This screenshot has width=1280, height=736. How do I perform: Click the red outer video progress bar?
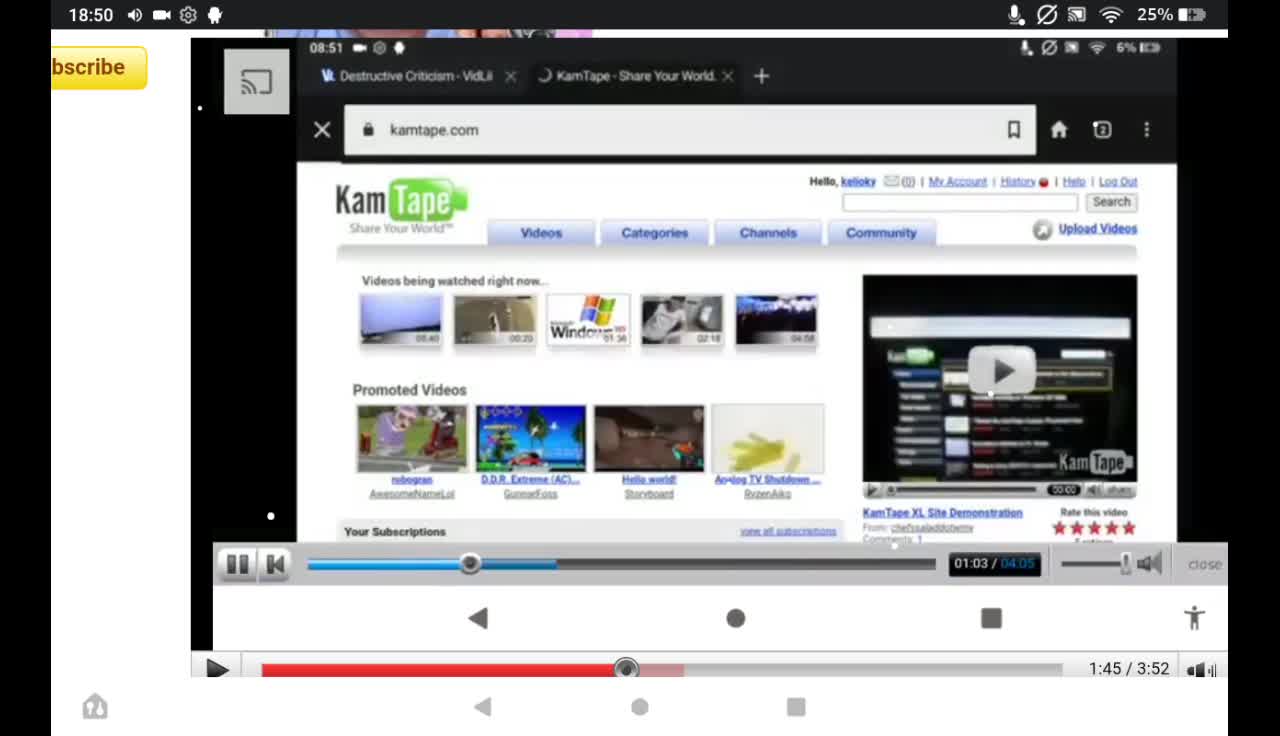pyautogui.click(x=661, y=669)
